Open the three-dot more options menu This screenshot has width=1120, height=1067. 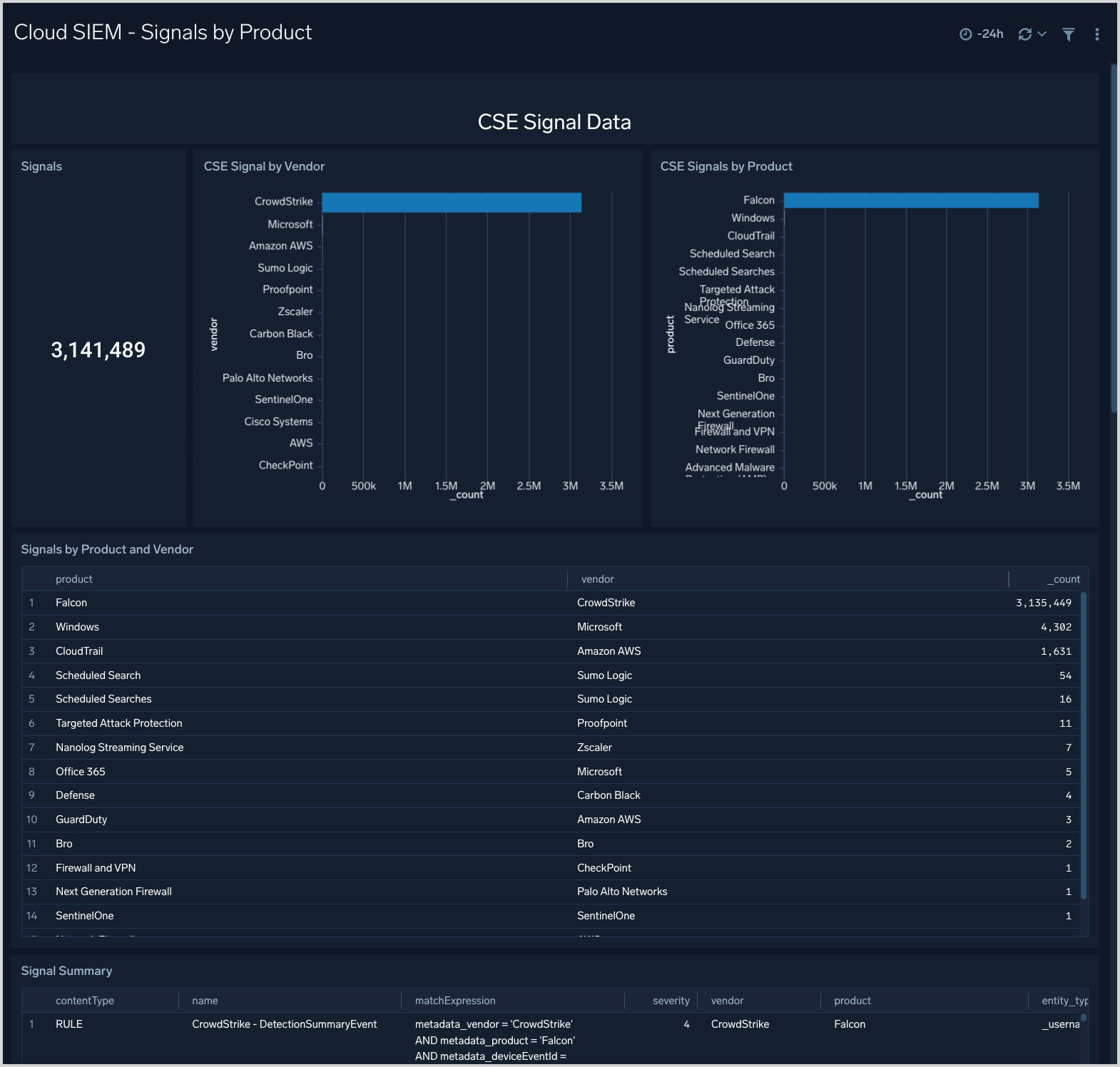pos(1096,34)
